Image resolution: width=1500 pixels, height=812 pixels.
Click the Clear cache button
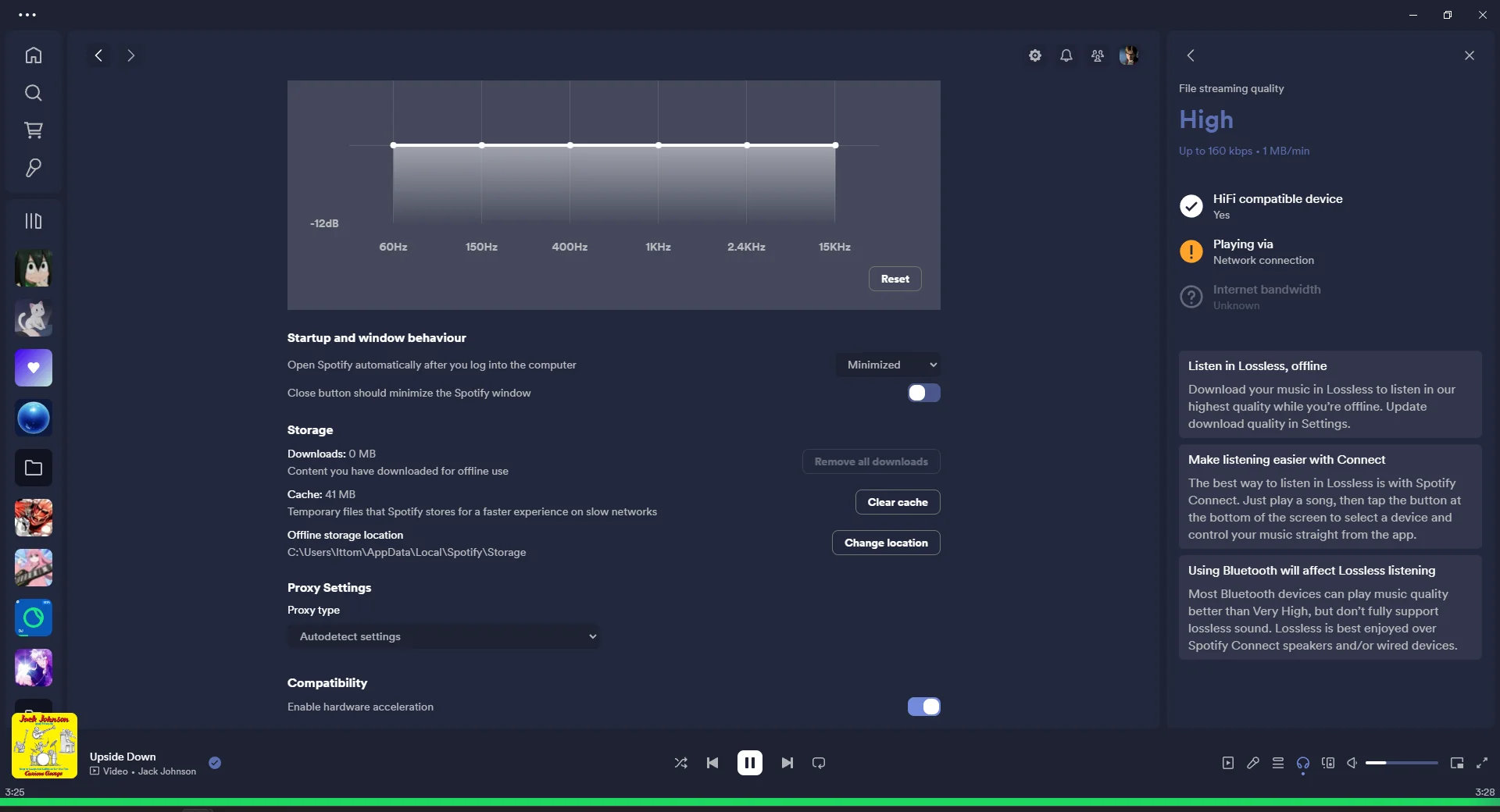[x=897, y=502]
